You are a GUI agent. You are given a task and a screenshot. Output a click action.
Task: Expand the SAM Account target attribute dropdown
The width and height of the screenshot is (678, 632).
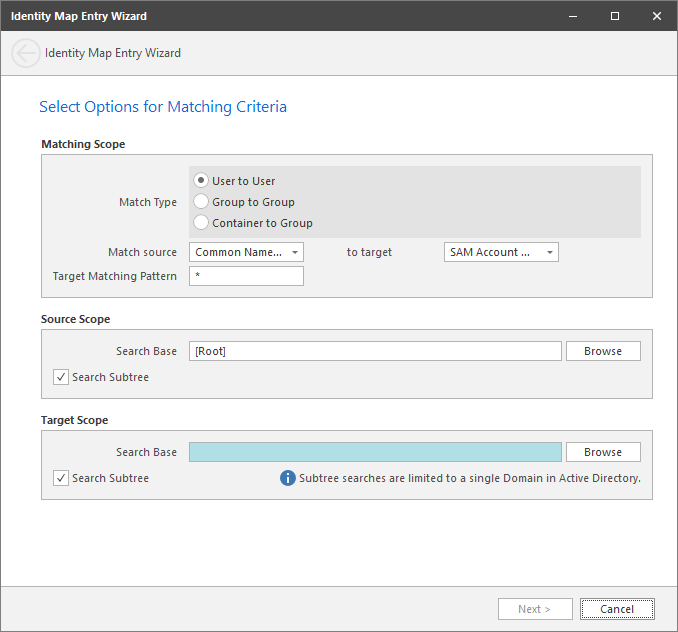(x=501, y=252)
